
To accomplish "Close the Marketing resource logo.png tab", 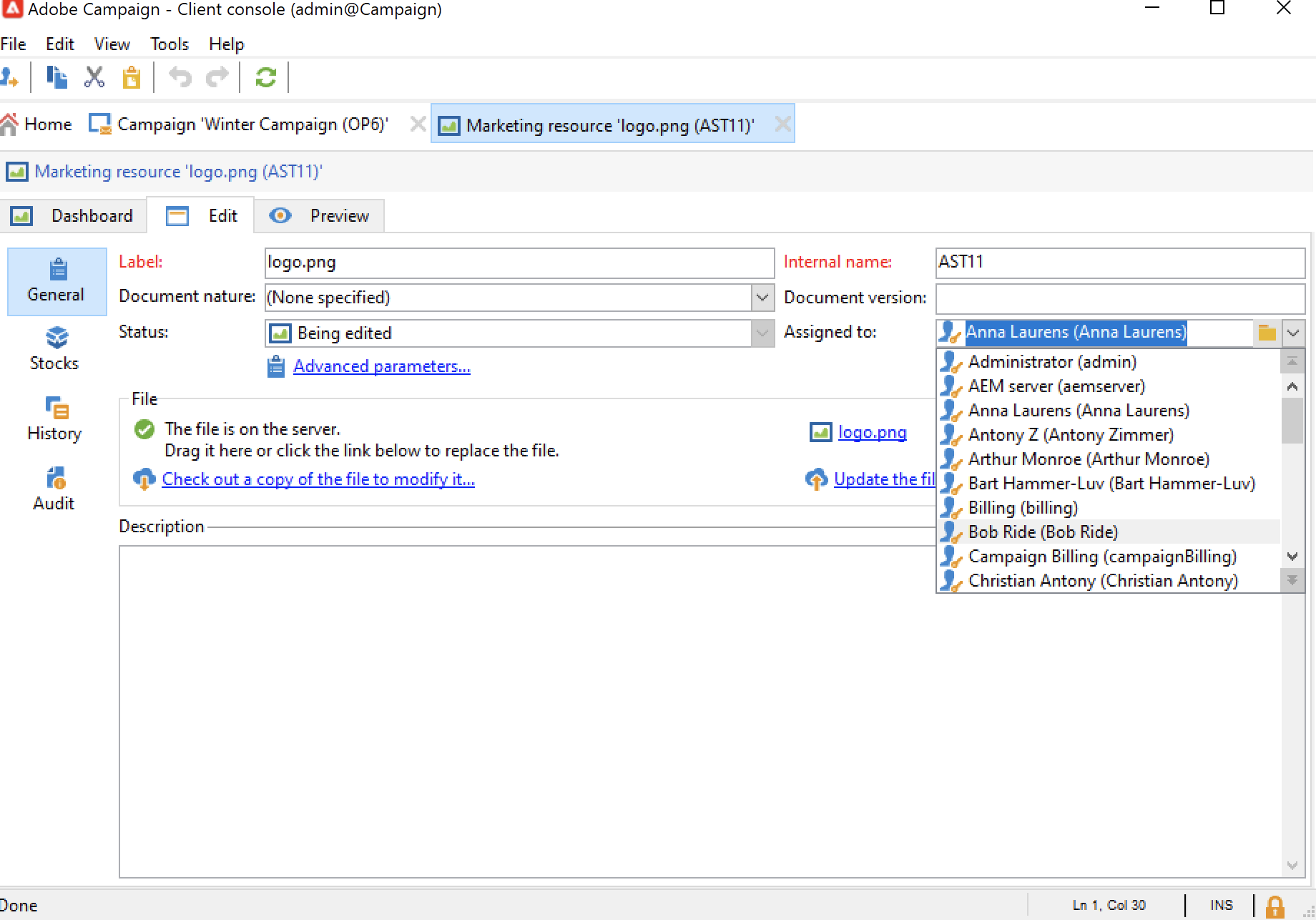I will (x=783, y=124).
